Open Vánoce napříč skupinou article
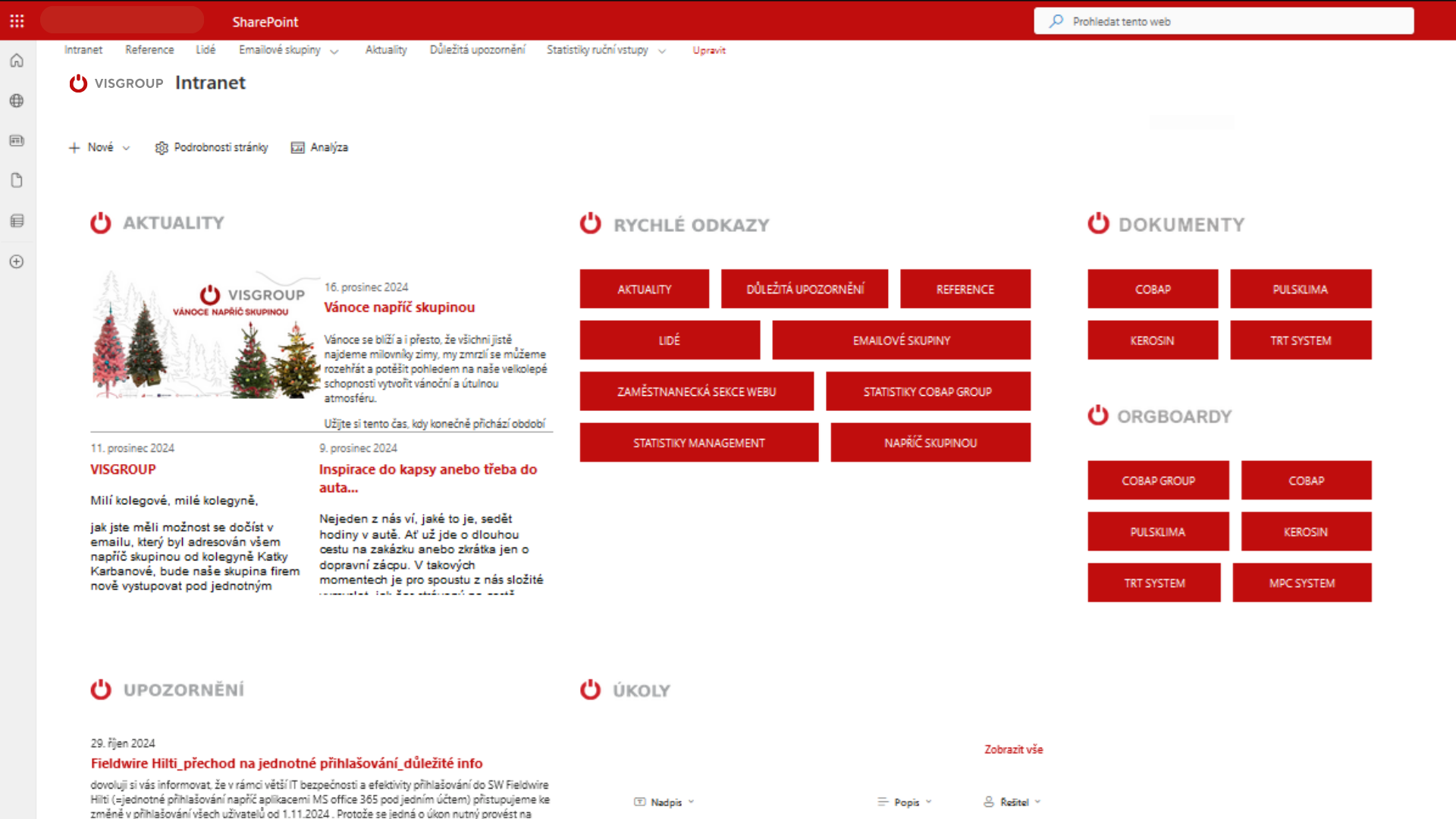The height and width of the screenshot is (819, 1456). (x=400, y=307)
